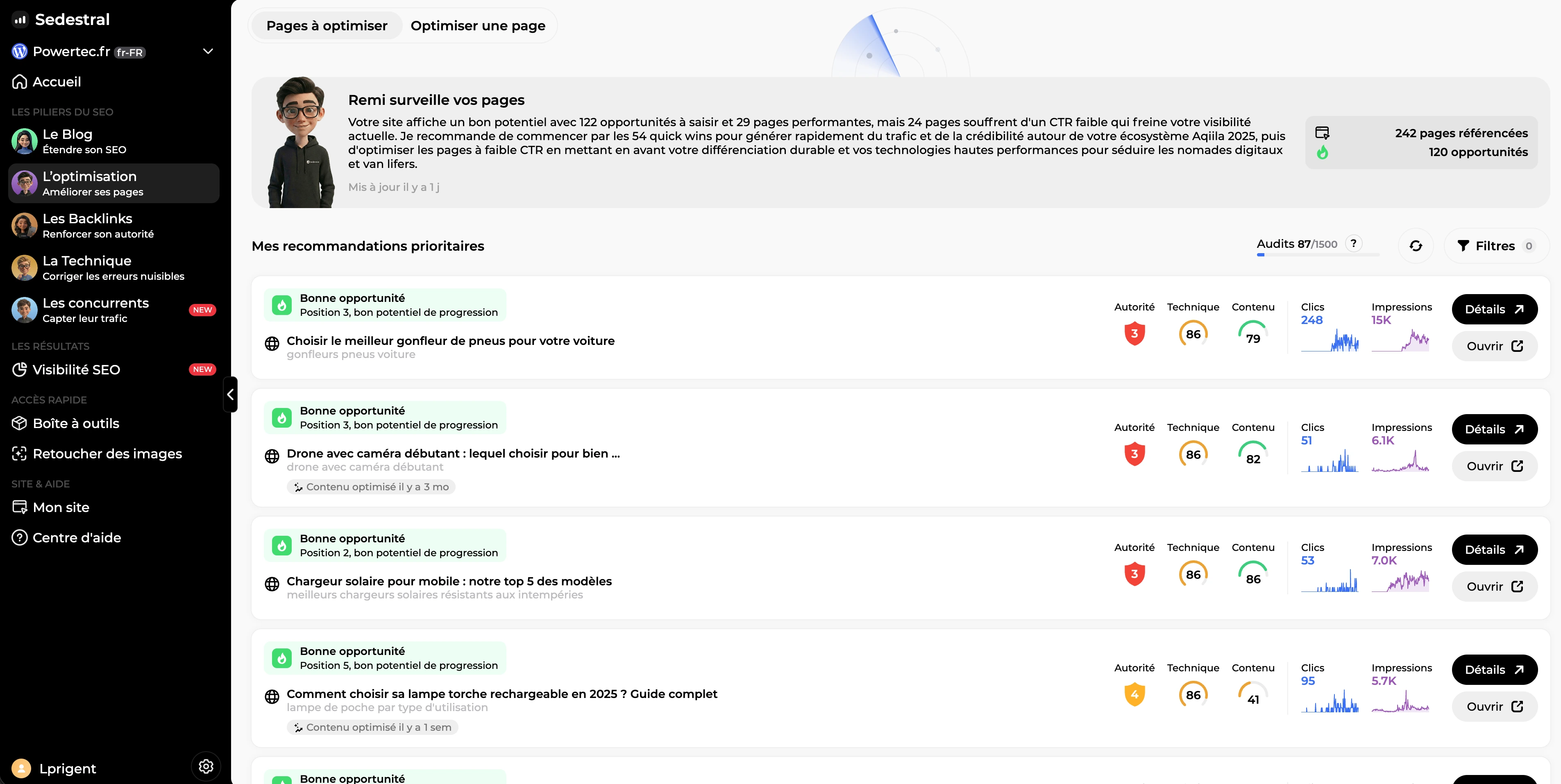This screenshot has width=1561, height=784.
Task: Expand the Powertec.fr site selector dropdown
Action: pyautogui.click(x=208, y=52)
